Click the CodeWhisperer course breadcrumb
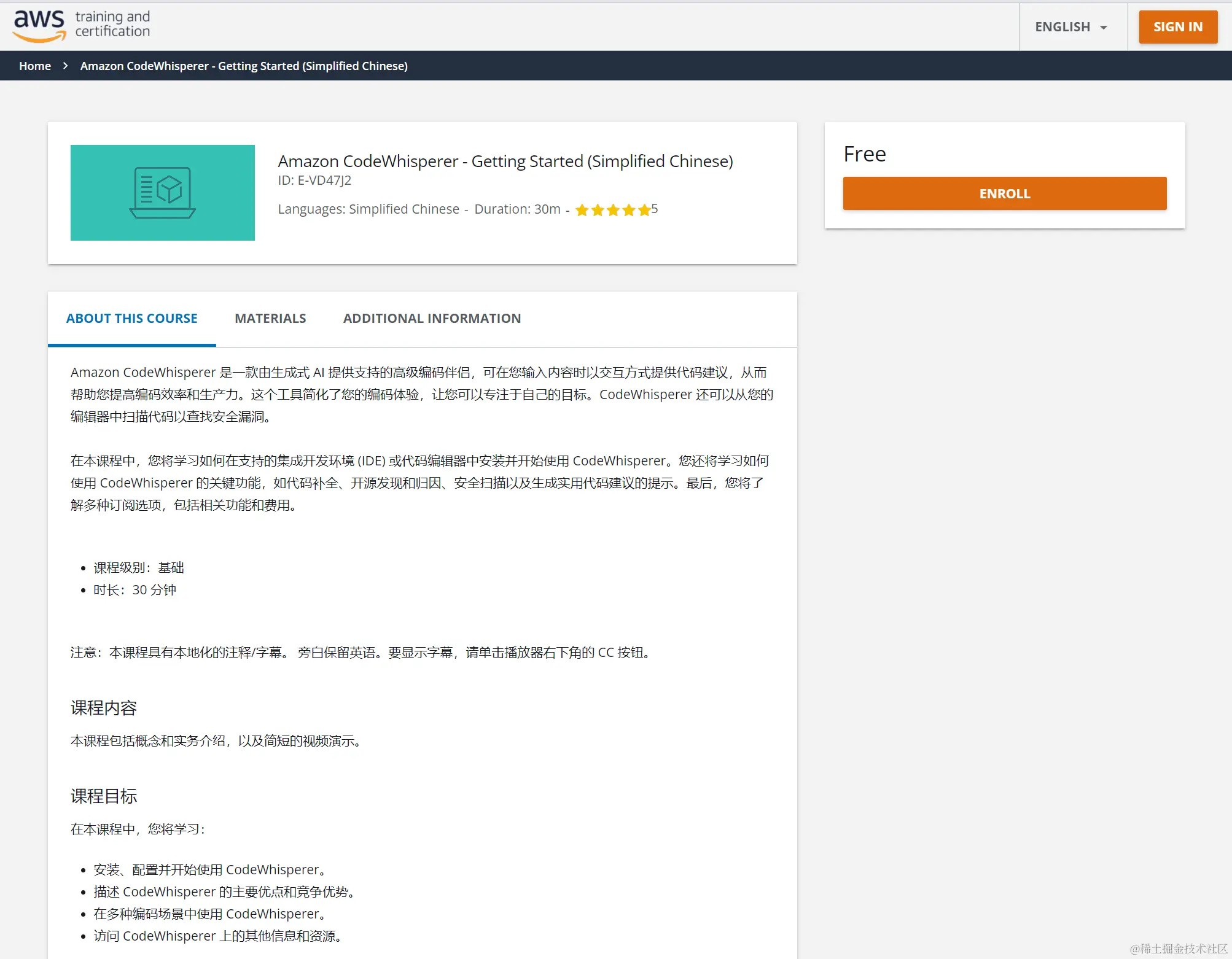This screenshot has width=1232, height=959. pos(244,66)
